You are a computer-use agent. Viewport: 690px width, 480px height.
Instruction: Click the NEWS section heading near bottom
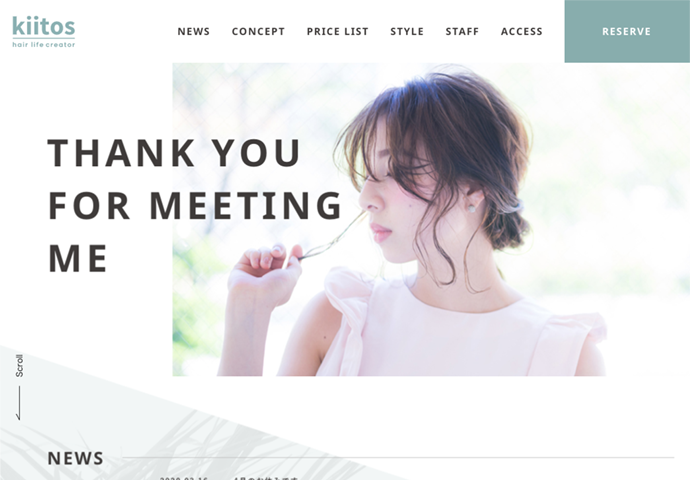(75, 458)
